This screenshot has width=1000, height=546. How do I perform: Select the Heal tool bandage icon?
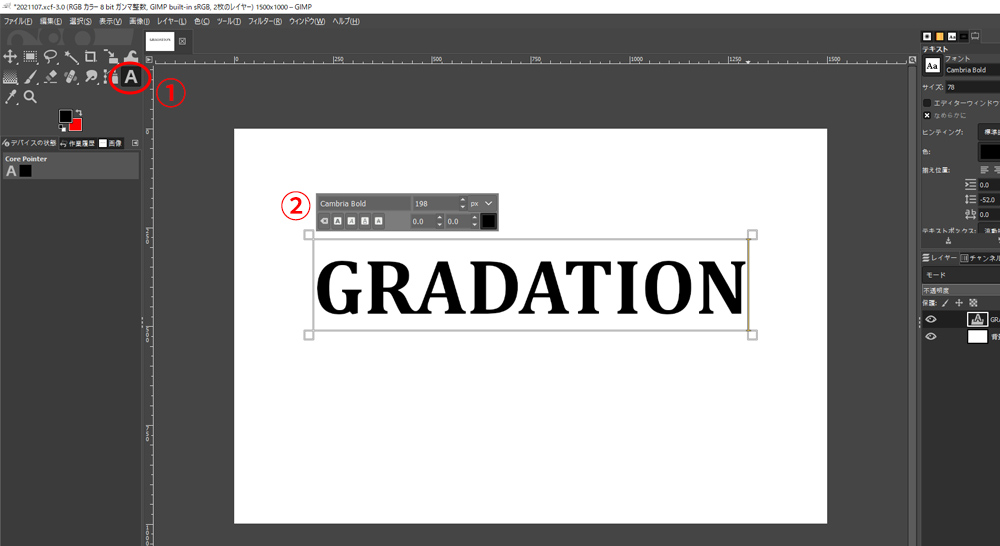pyautogui.click(x=71, y=77)
